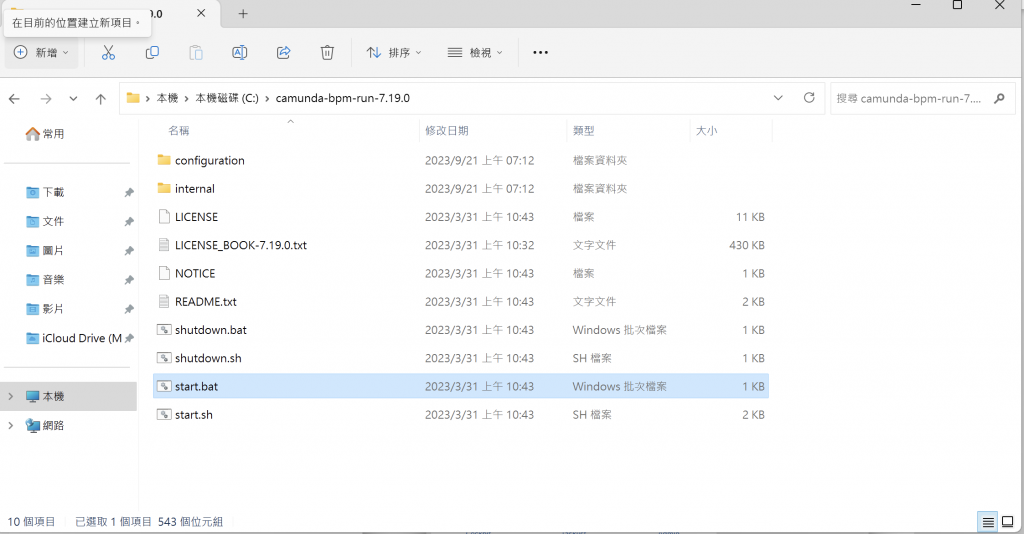The image size is (1024, 534).
Task: Go up one folder level
Action: [101, 99]
